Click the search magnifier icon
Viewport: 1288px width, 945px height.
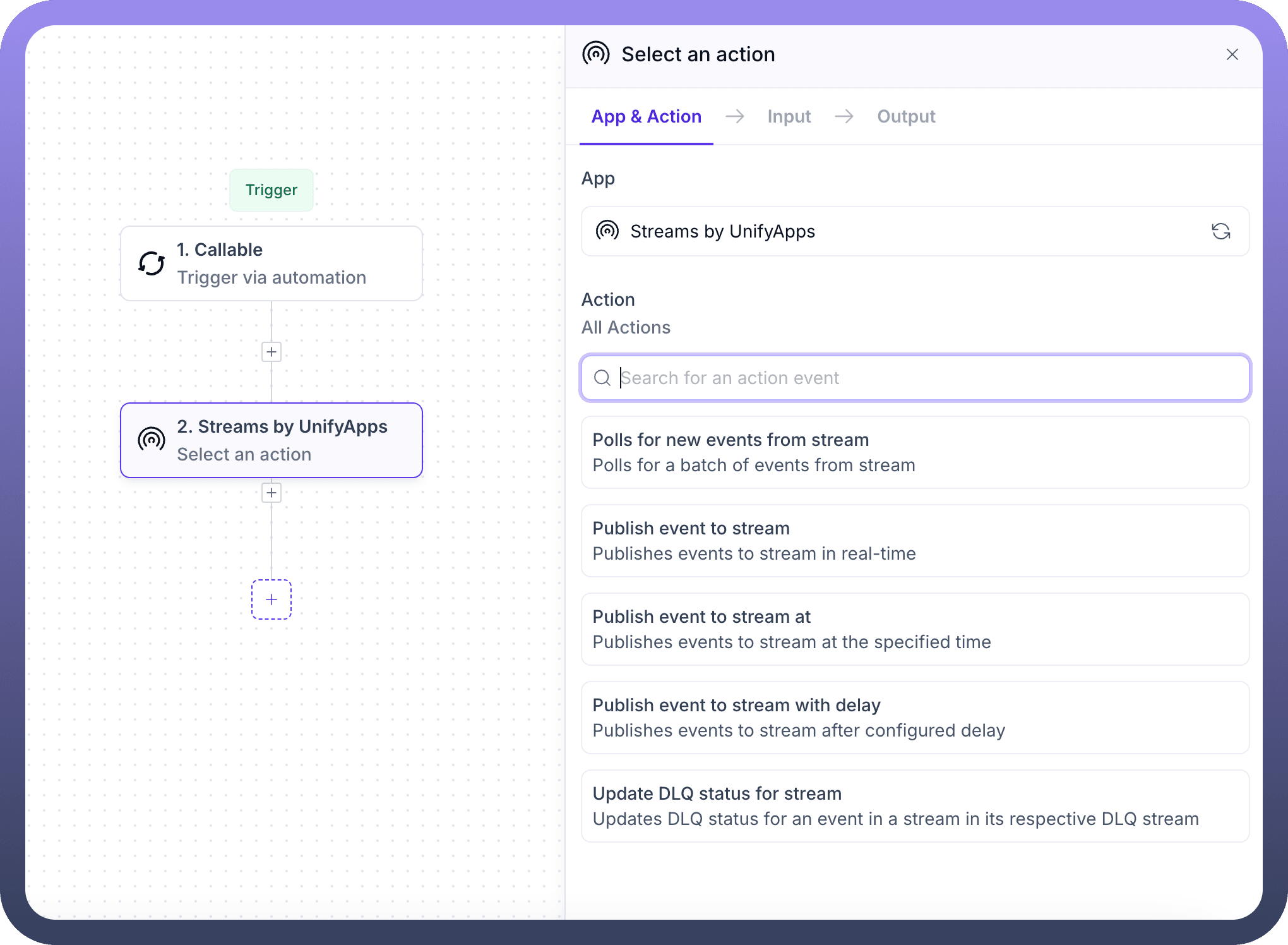coord(602,378)
